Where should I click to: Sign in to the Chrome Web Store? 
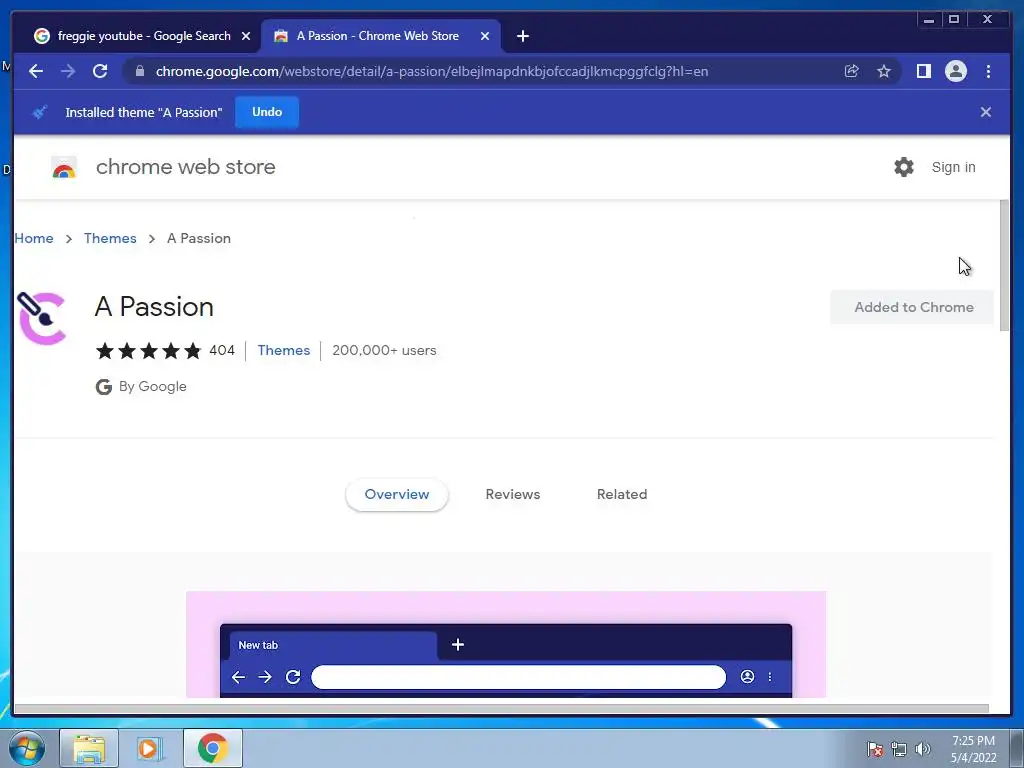pyautogui.click(x=953, y=167)
